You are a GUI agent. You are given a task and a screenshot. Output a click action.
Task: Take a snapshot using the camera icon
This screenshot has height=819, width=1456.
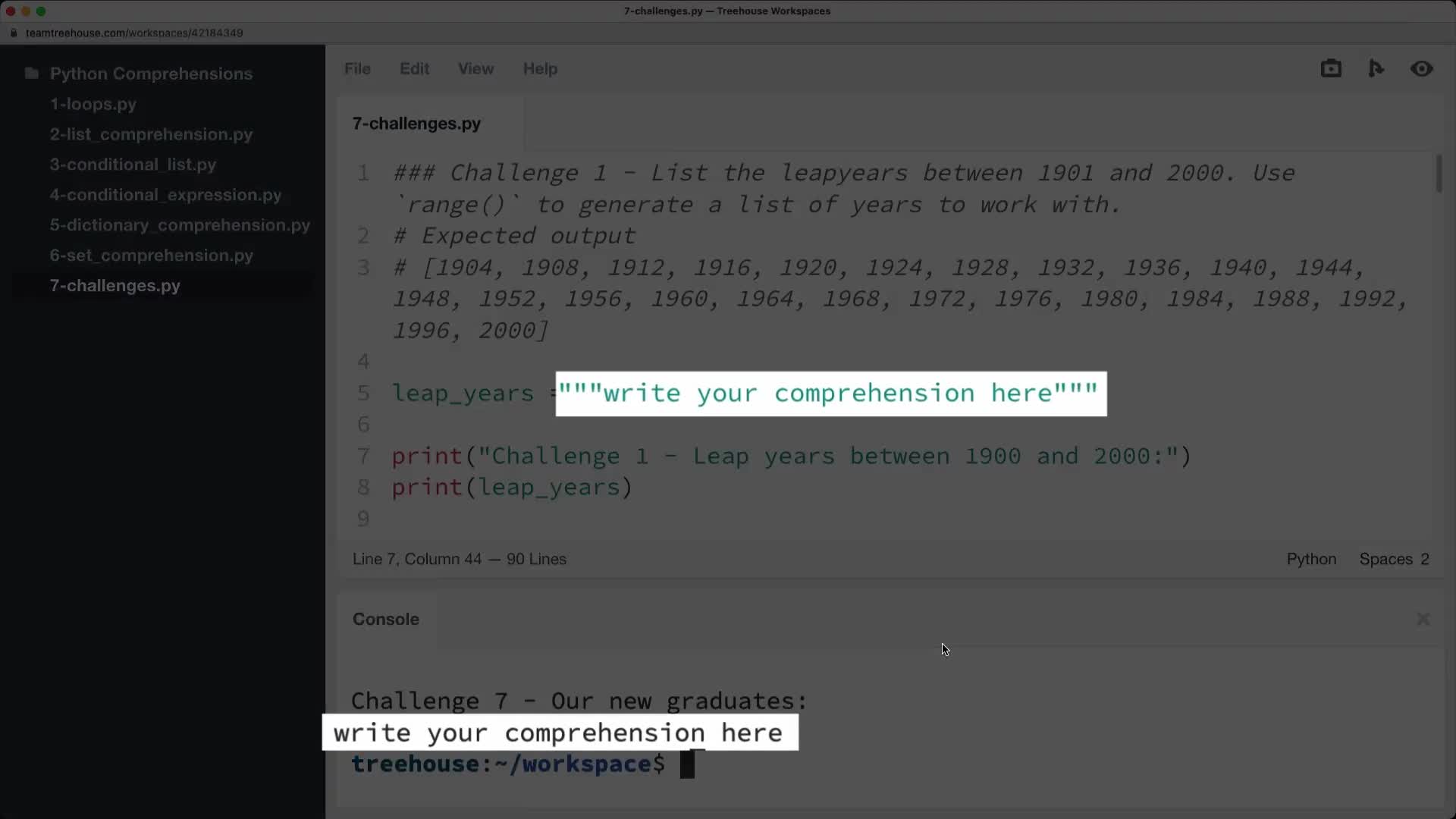[1331, 68]
